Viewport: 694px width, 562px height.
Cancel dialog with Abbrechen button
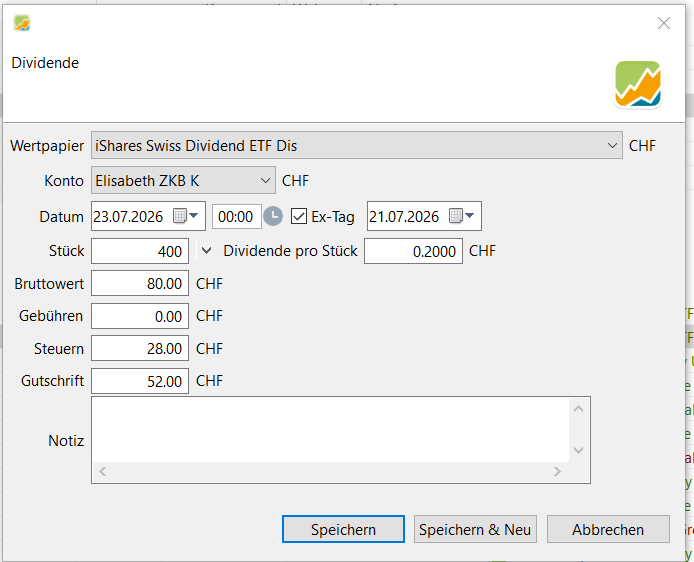[608, 529]
